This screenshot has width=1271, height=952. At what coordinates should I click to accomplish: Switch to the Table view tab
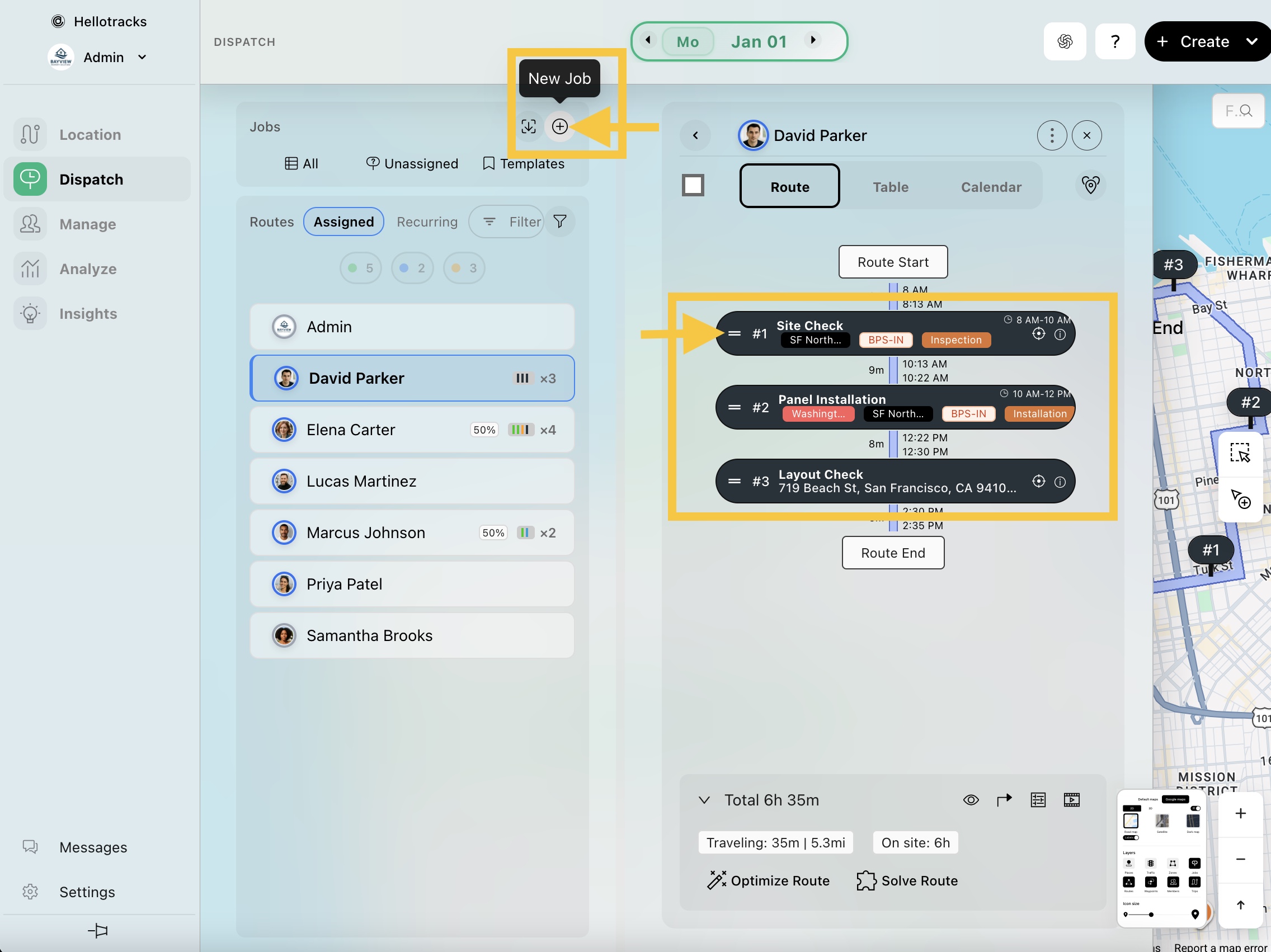click(890, 187)
